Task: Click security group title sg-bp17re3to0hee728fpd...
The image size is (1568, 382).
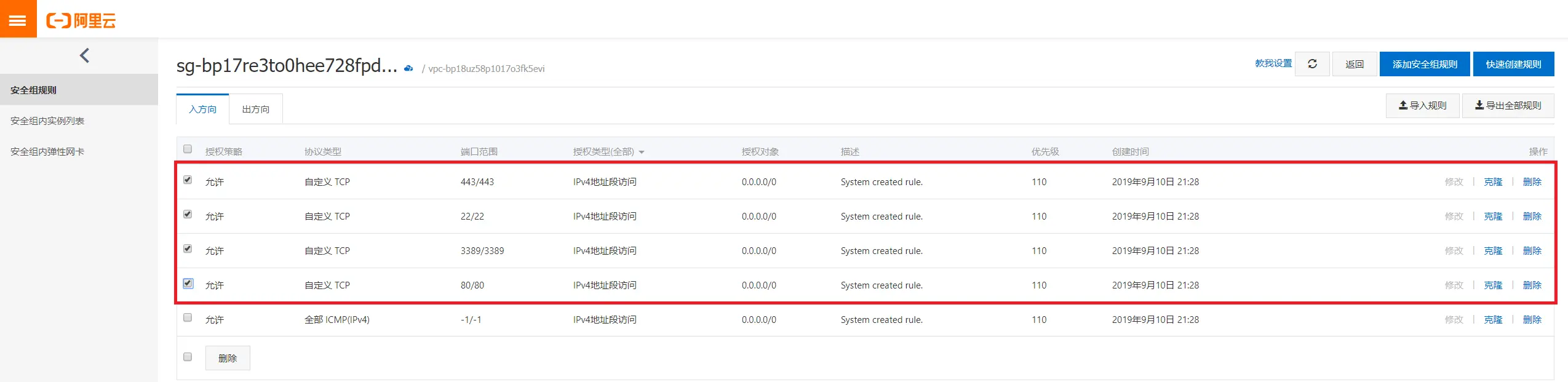Action: (x=287, y=66)
